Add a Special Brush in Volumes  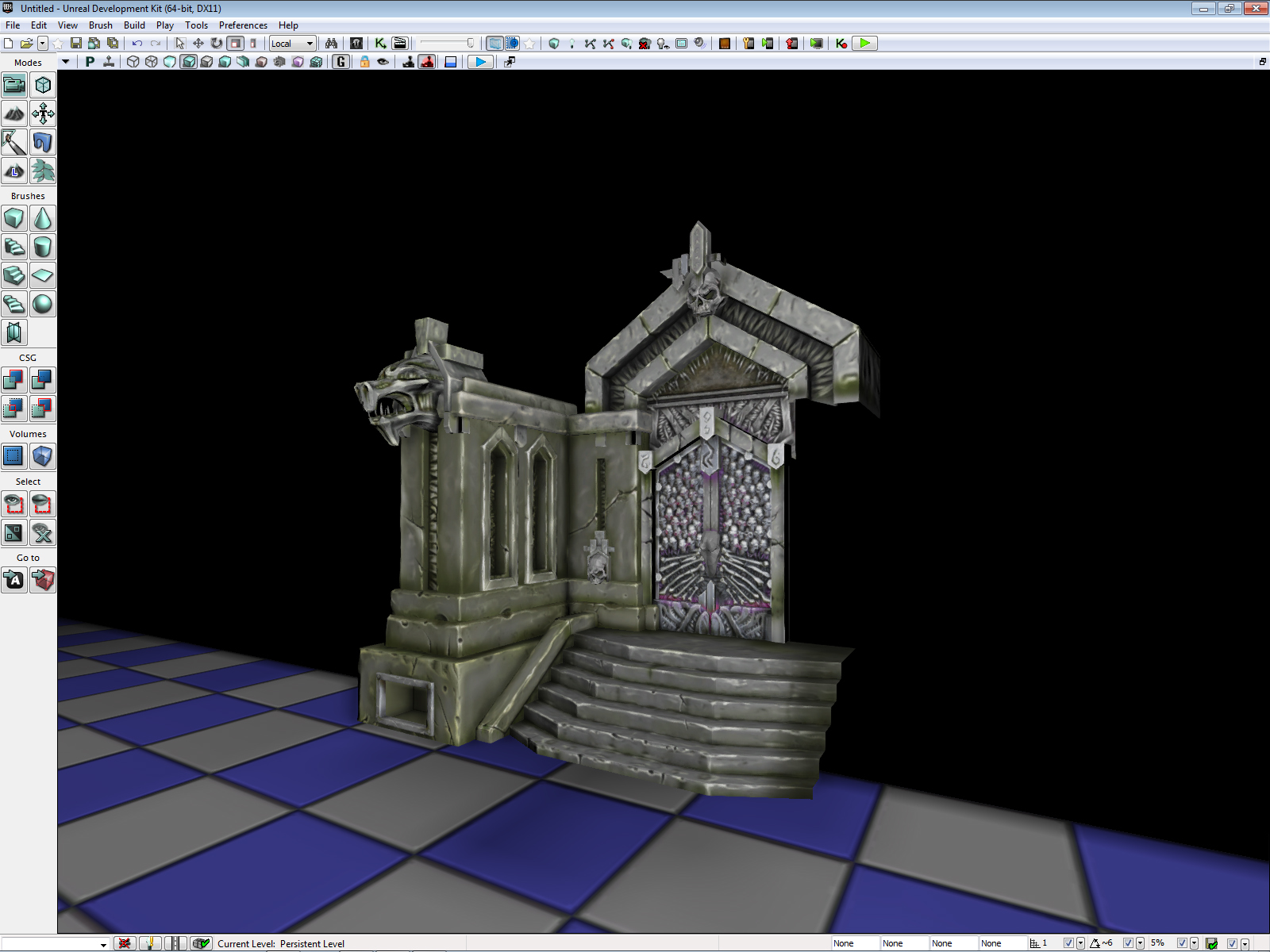pyautogui.click(x=14, y=456)
